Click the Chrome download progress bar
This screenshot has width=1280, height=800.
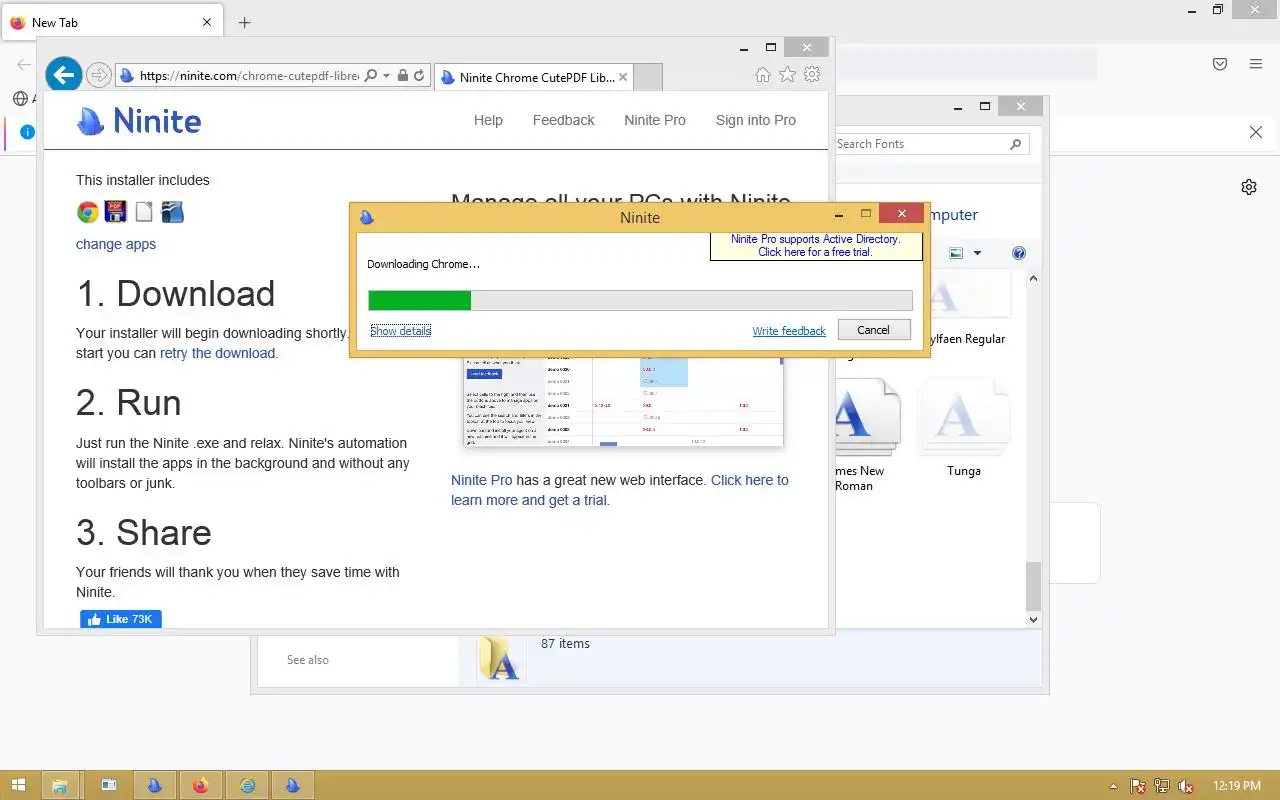[x=640, y=300]
